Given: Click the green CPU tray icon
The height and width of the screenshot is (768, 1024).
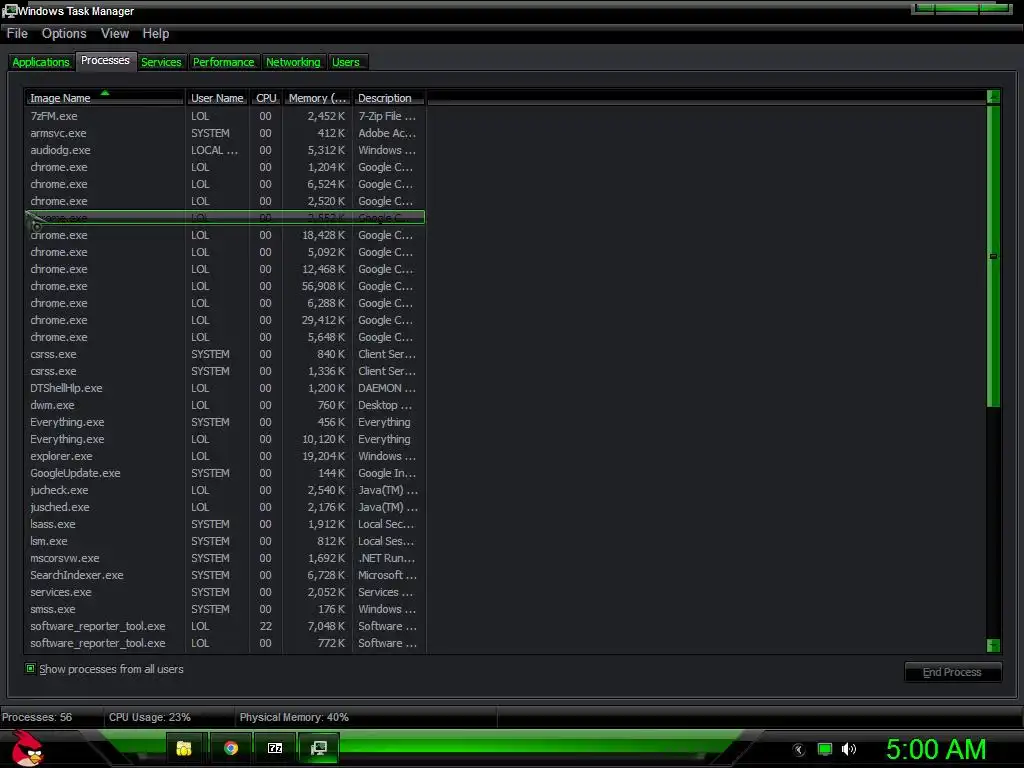Looking at the screenshot, I should (x=825, y=749).
